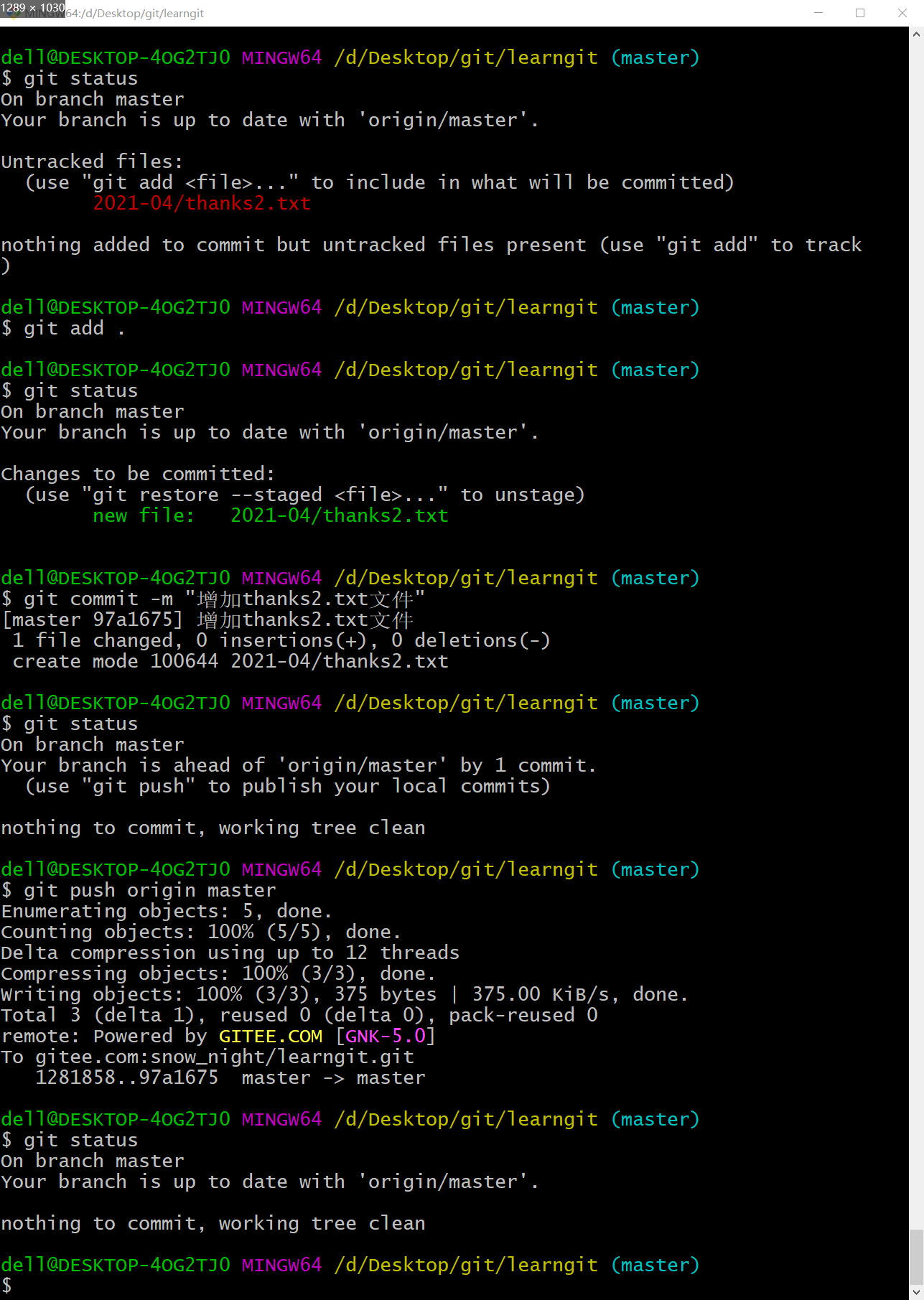The height and width of the screenshot is (1300, 924).
Task: Click the 'Untracked files:' heading
Action: 92,162
